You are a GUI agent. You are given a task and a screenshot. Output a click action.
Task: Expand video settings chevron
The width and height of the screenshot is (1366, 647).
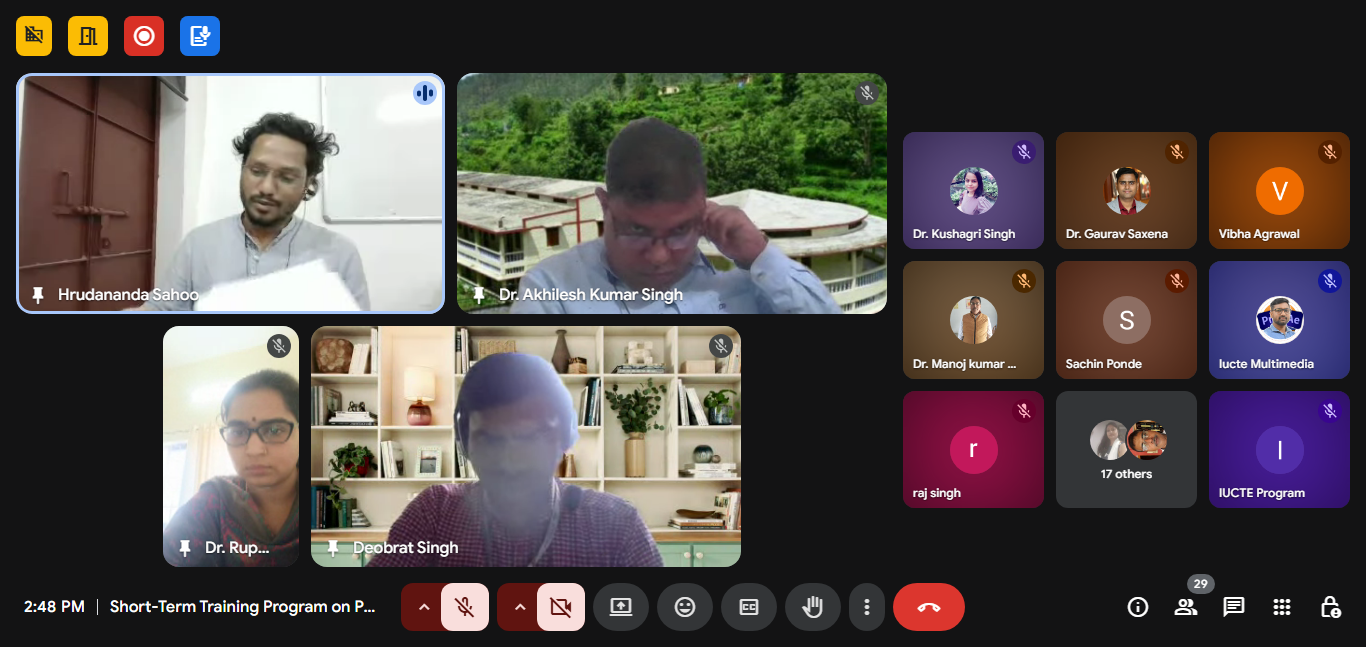[519, 607]
